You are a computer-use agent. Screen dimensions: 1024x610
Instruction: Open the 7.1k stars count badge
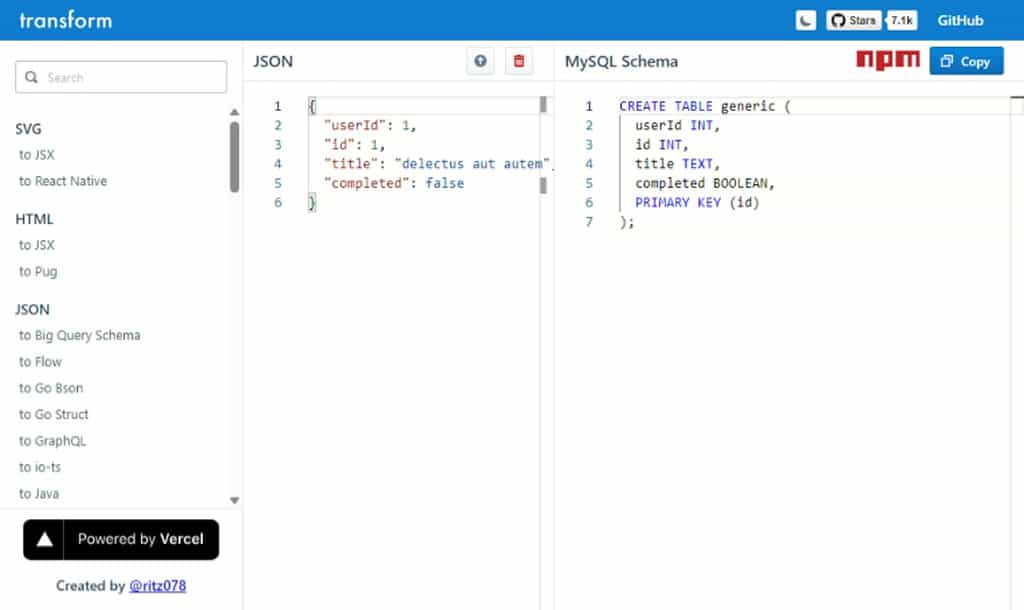point(902,20)
